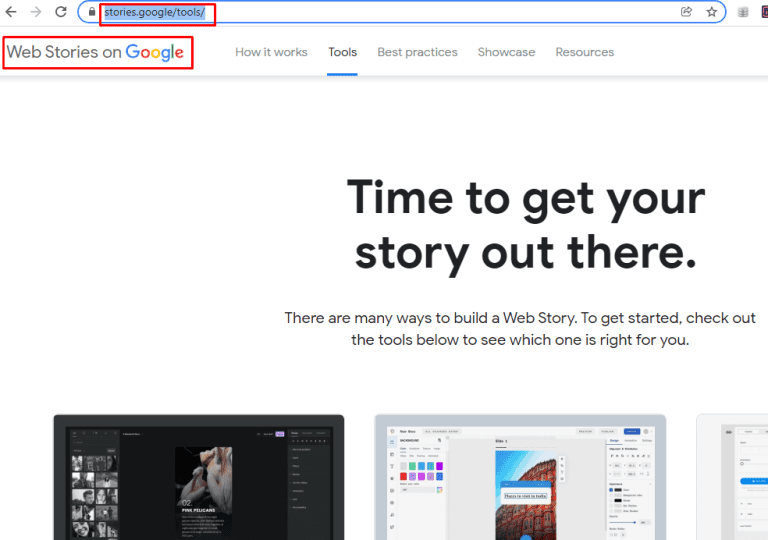This screenshot has height=540, width=768.
Task: Click the stacked-discs extension icon next to the star
Action: point(743,12)
